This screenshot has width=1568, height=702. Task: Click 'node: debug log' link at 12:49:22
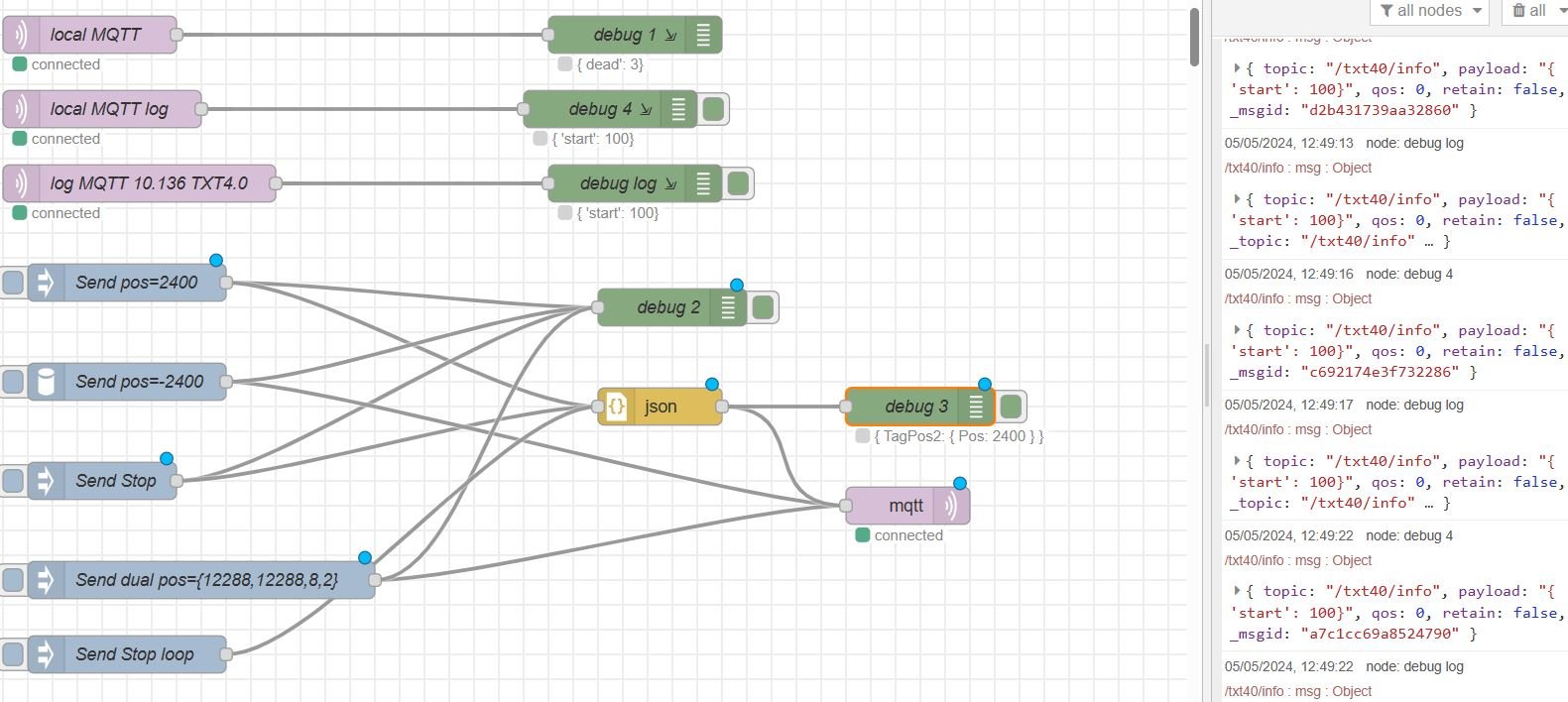coord(1414,666)
